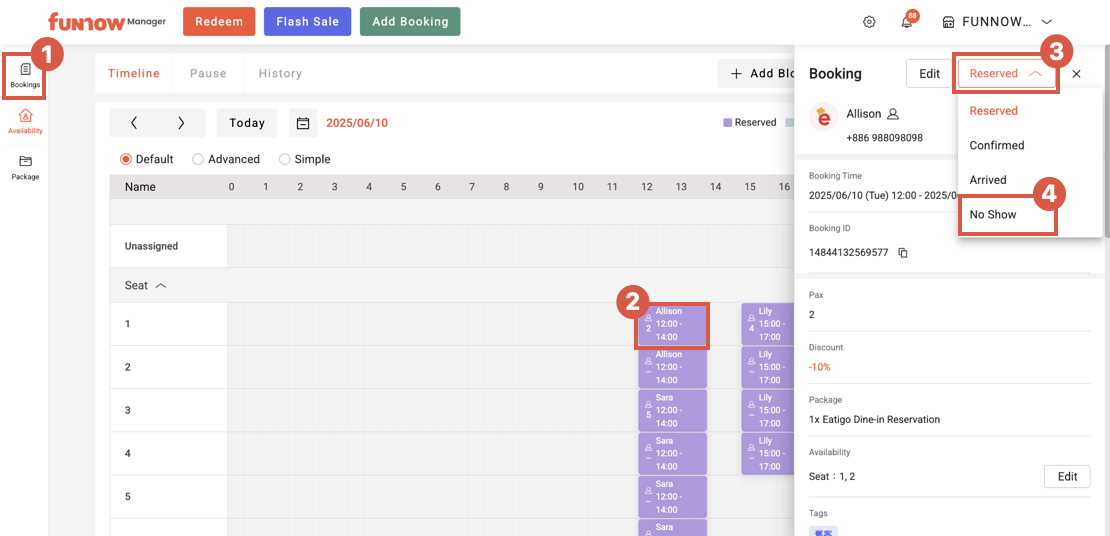This screenshot has height=536, width=1110.
Task: Switch to the History tab
Action: tap(280, 73)
